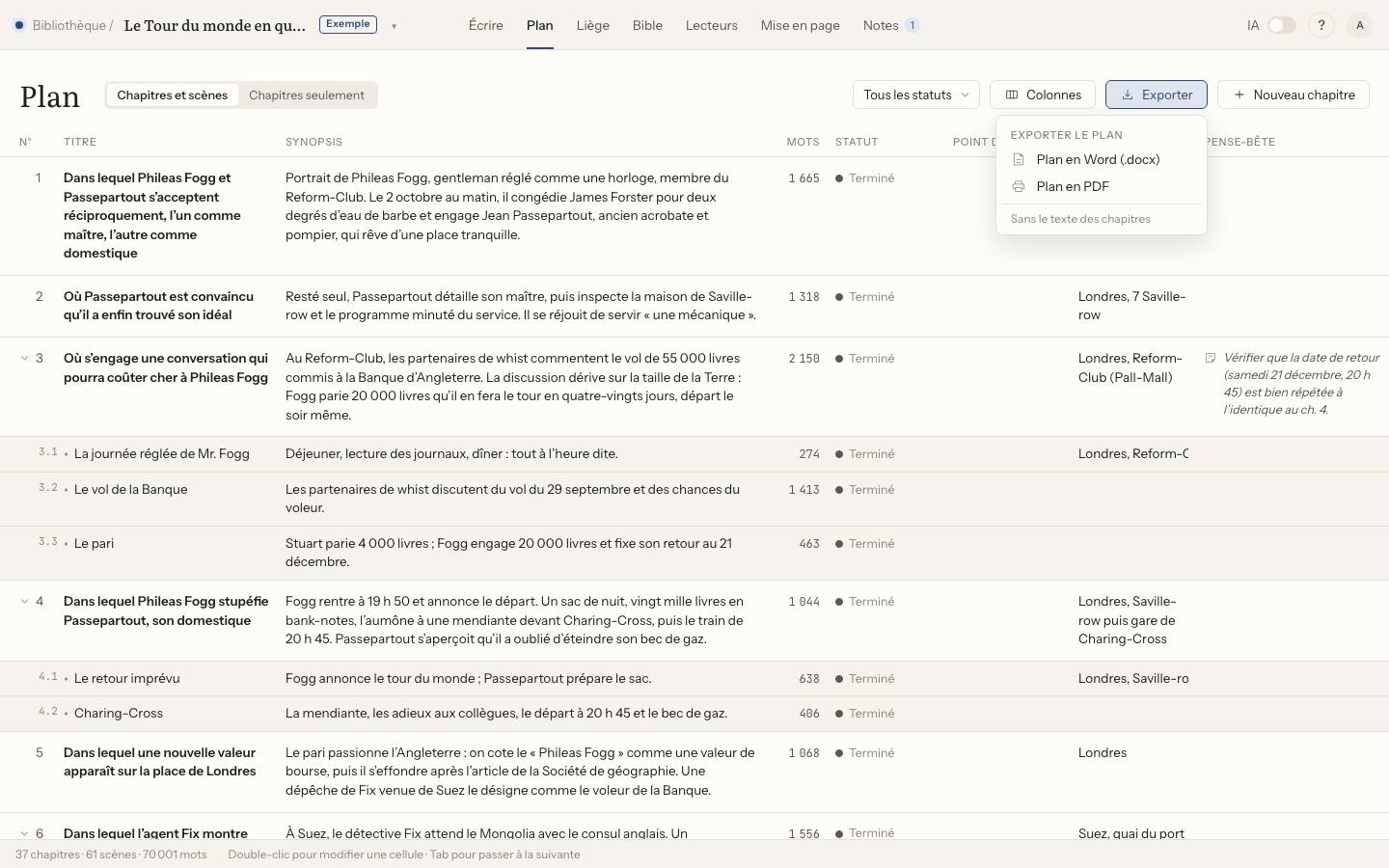Sort by the MOTS column header
This screenshot has height=868, width=1389.
pyautogui.click(x=803, y=142)
